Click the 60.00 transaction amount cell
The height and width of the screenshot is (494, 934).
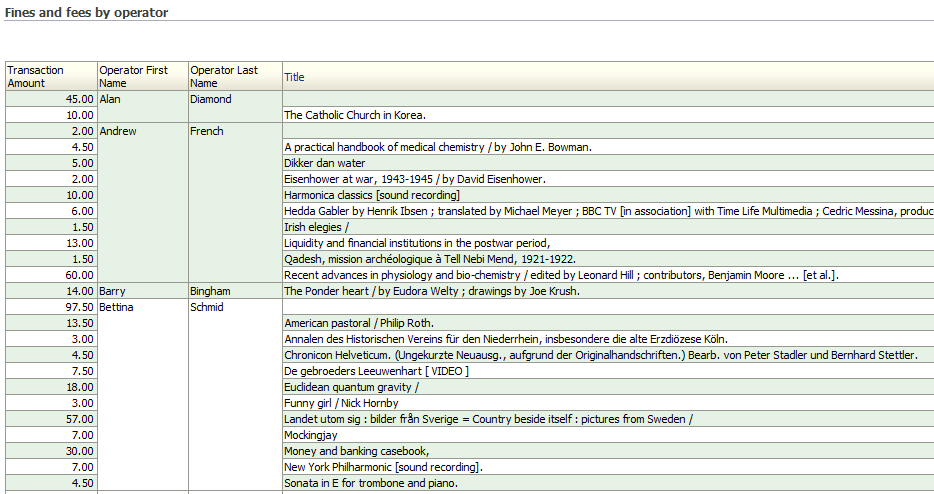pos(79,275)
